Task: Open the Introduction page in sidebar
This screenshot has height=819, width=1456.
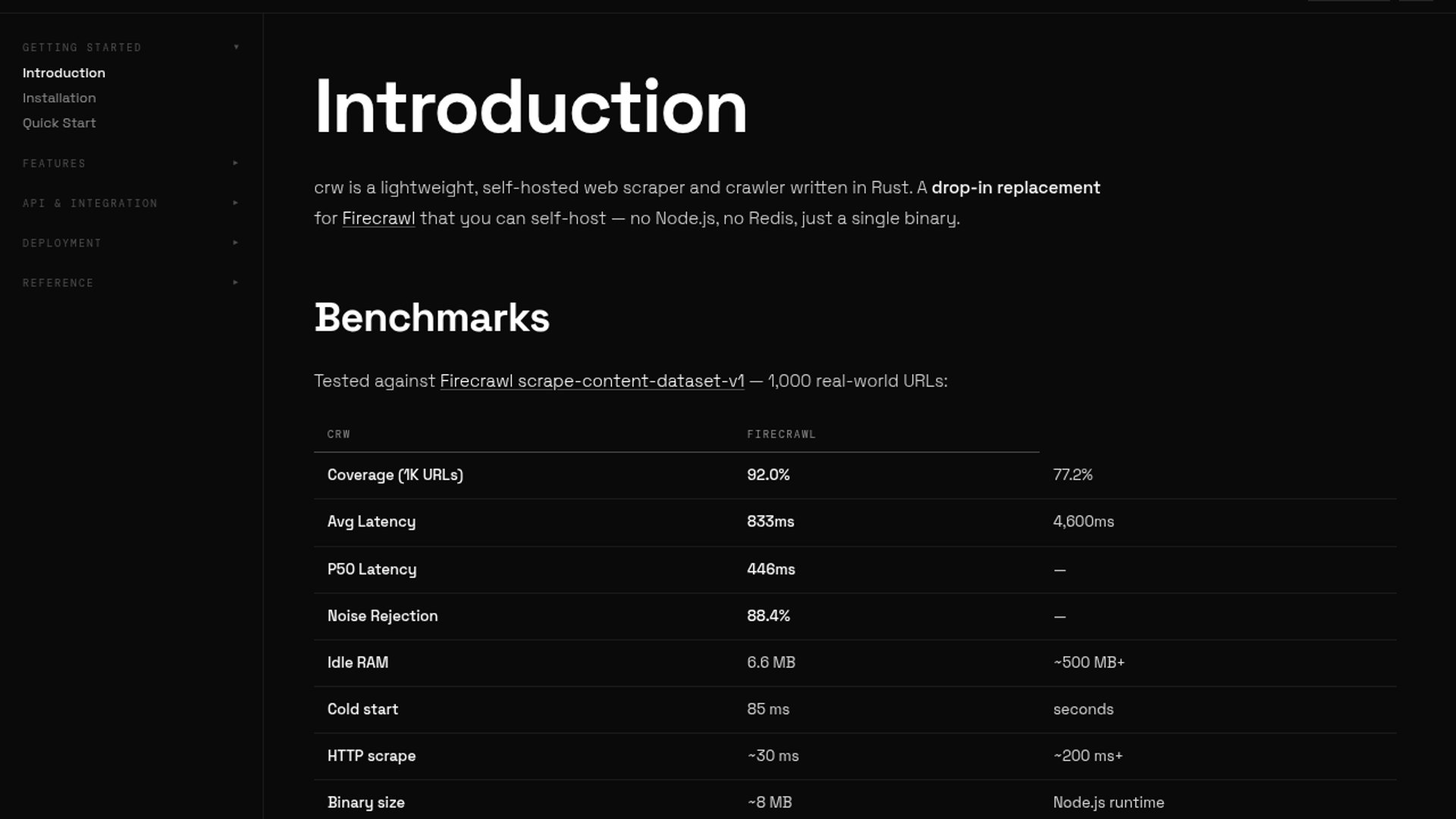Action: tap(64, 73)
